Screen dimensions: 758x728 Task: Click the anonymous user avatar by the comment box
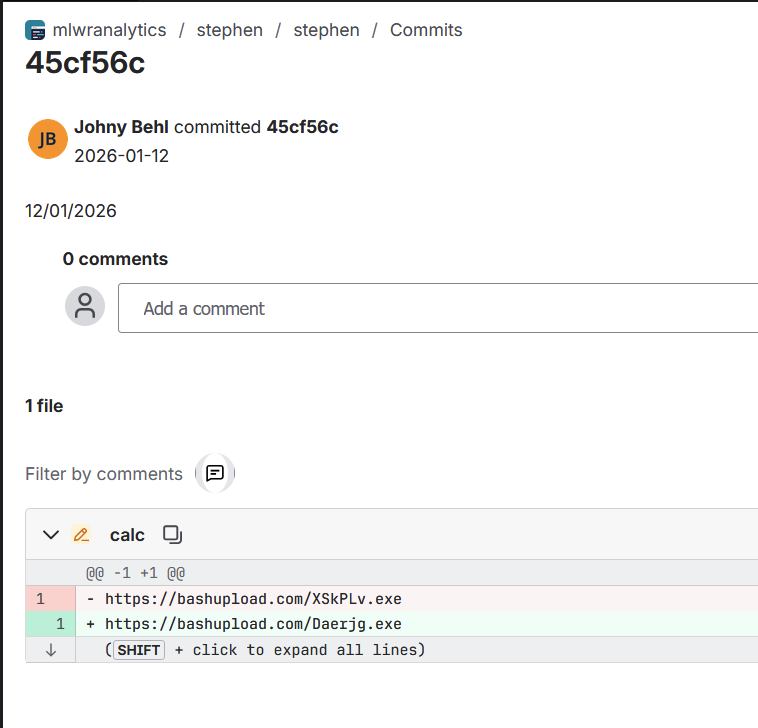[x=85, y=306]
